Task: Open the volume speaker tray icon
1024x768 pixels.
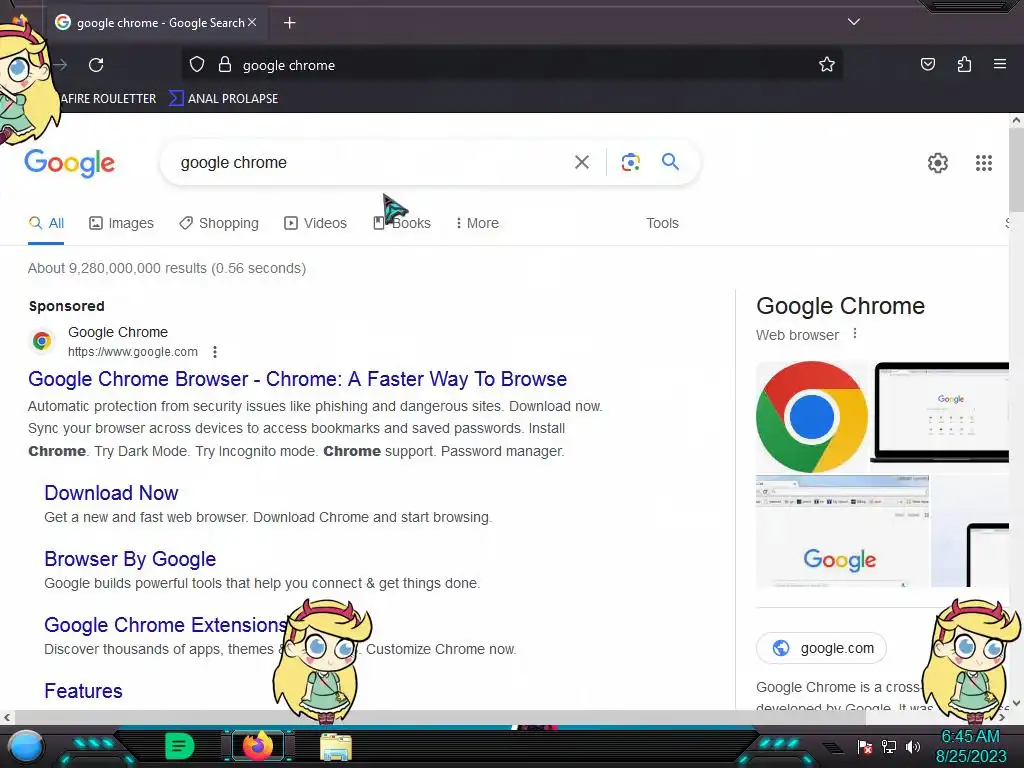Action: pyautogui.click(x=912, y=746)
